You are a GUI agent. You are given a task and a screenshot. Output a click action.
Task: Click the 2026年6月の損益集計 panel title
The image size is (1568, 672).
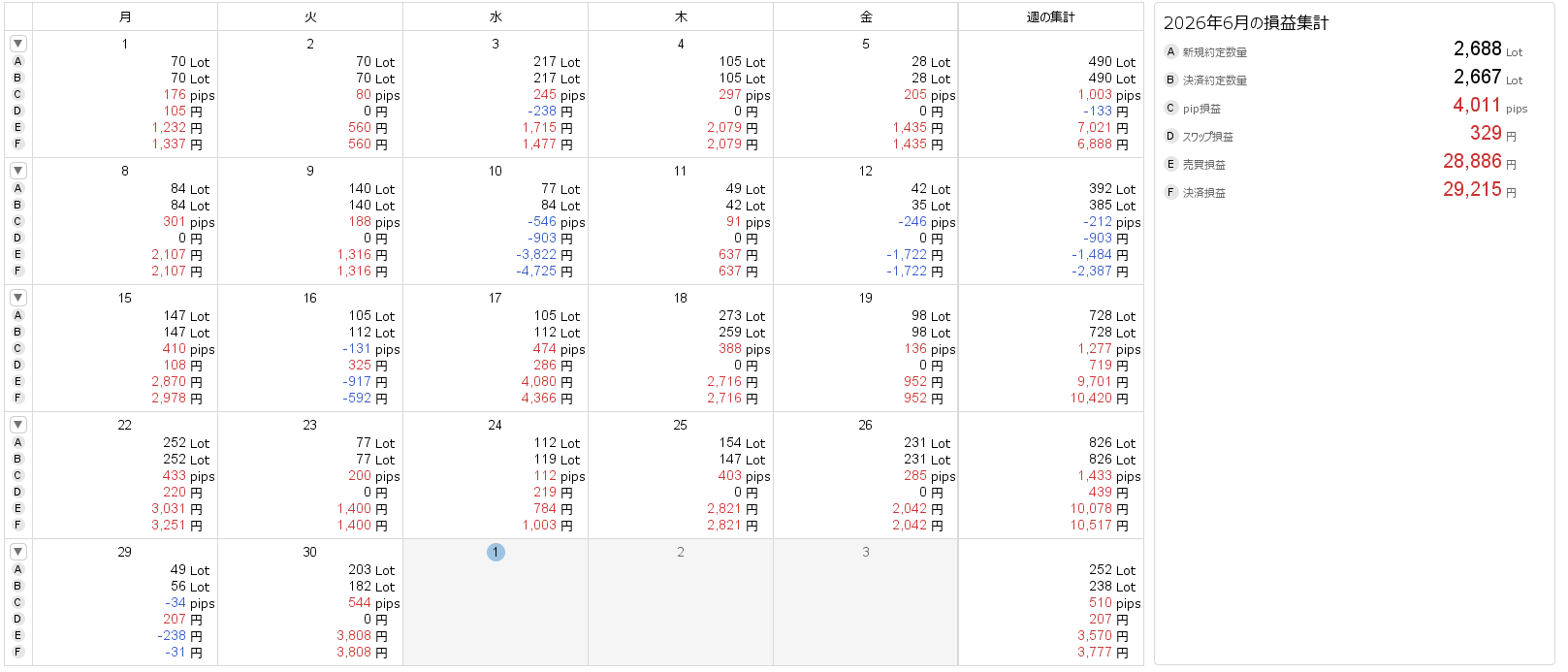click(x=1246, y=22)
